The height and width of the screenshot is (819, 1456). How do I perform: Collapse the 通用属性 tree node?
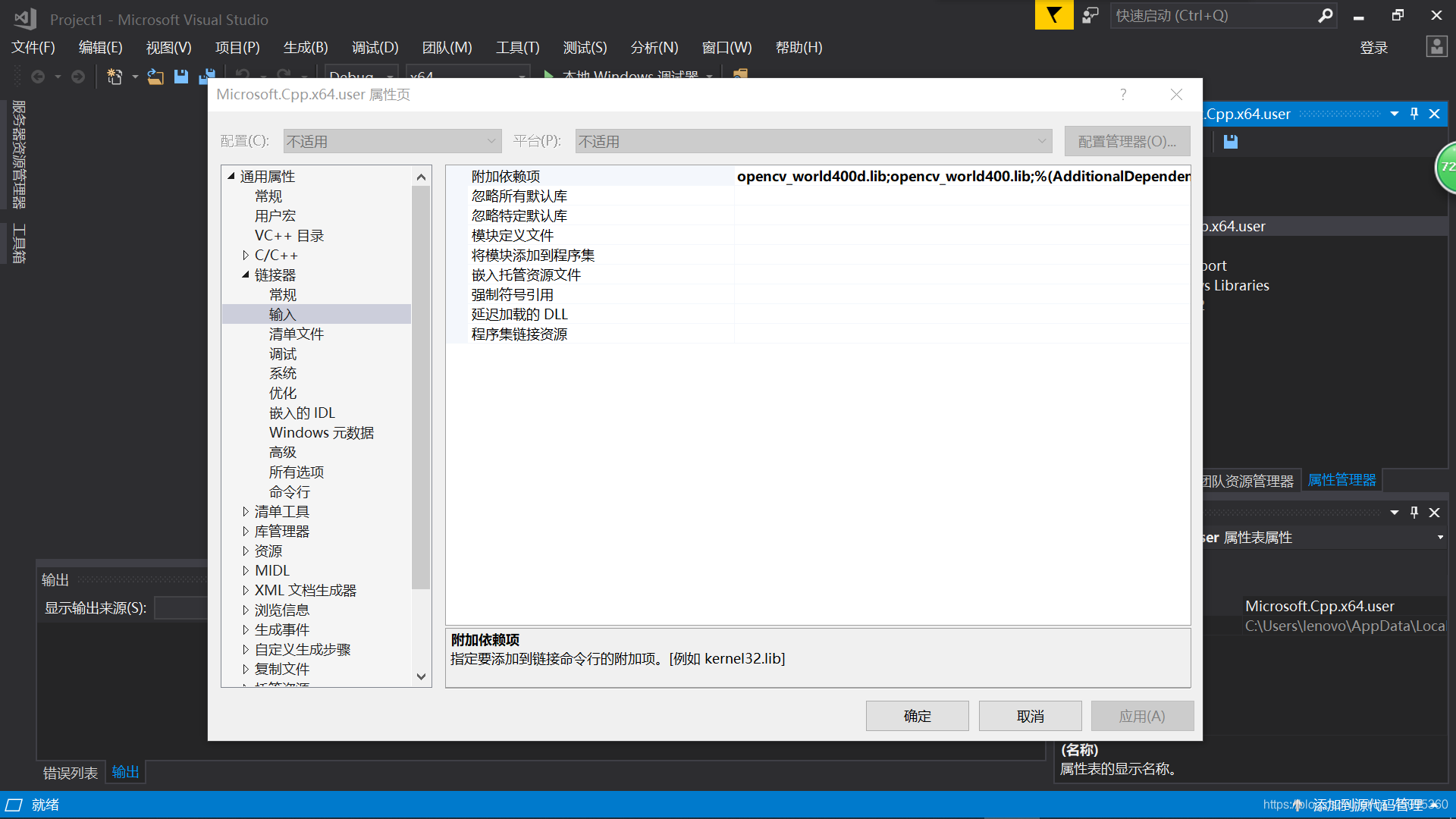click(231, 176)
